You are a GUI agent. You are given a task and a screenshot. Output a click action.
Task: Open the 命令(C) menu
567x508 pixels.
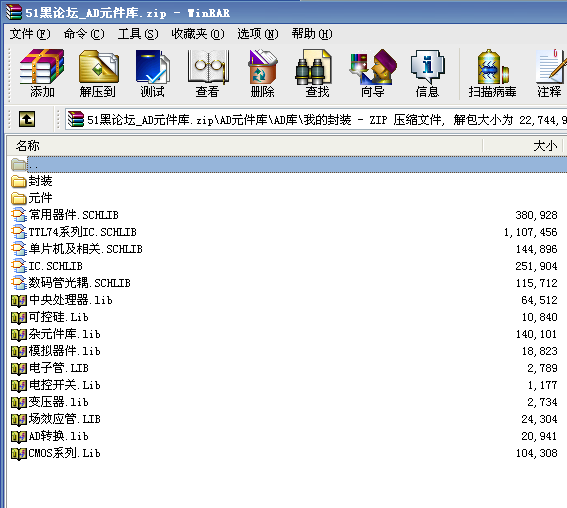pos(84,34)
